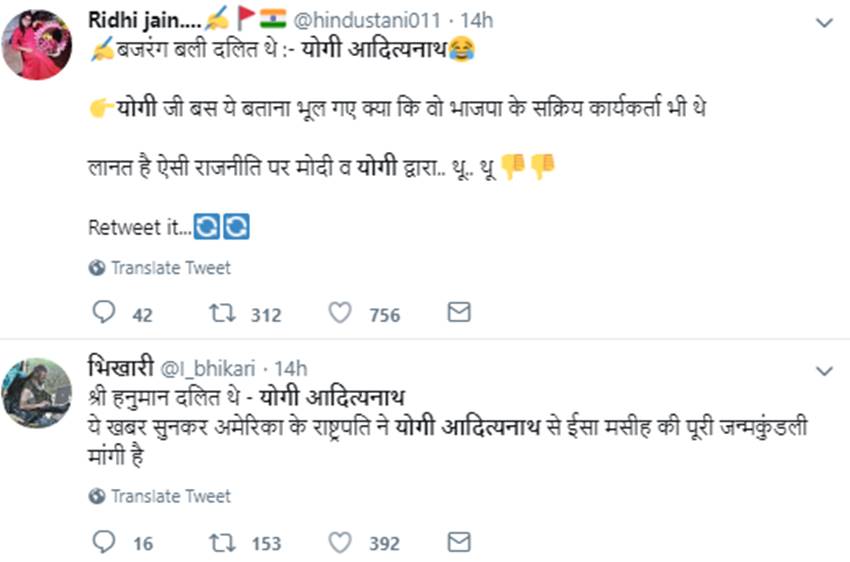Expand the caret menu on I_bhikari's tweet
The height and width of the screenshot is (562, 850).
824,370
